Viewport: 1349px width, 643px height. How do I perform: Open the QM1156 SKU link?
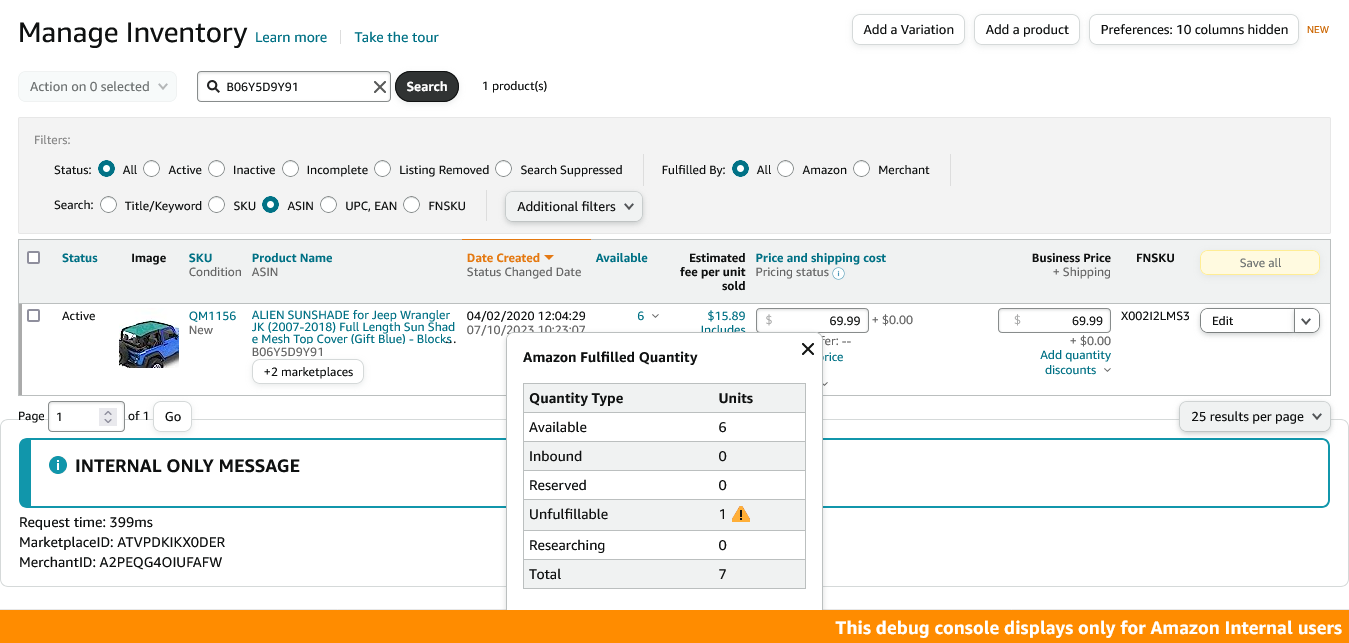tap(213, 316)
